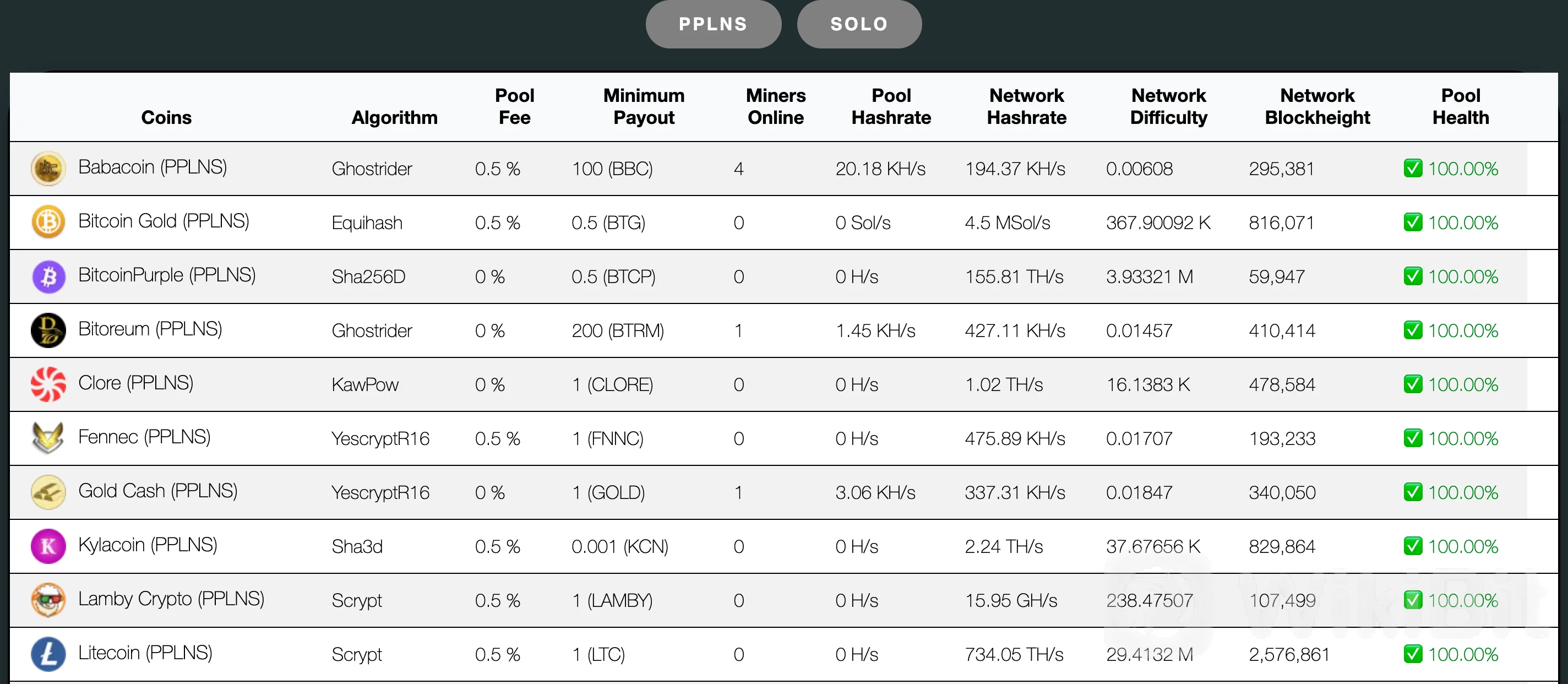The height and width of the screenshot is (684, 1568).
Task: Switch to the PPLNS tab
Action: (713, 24)
